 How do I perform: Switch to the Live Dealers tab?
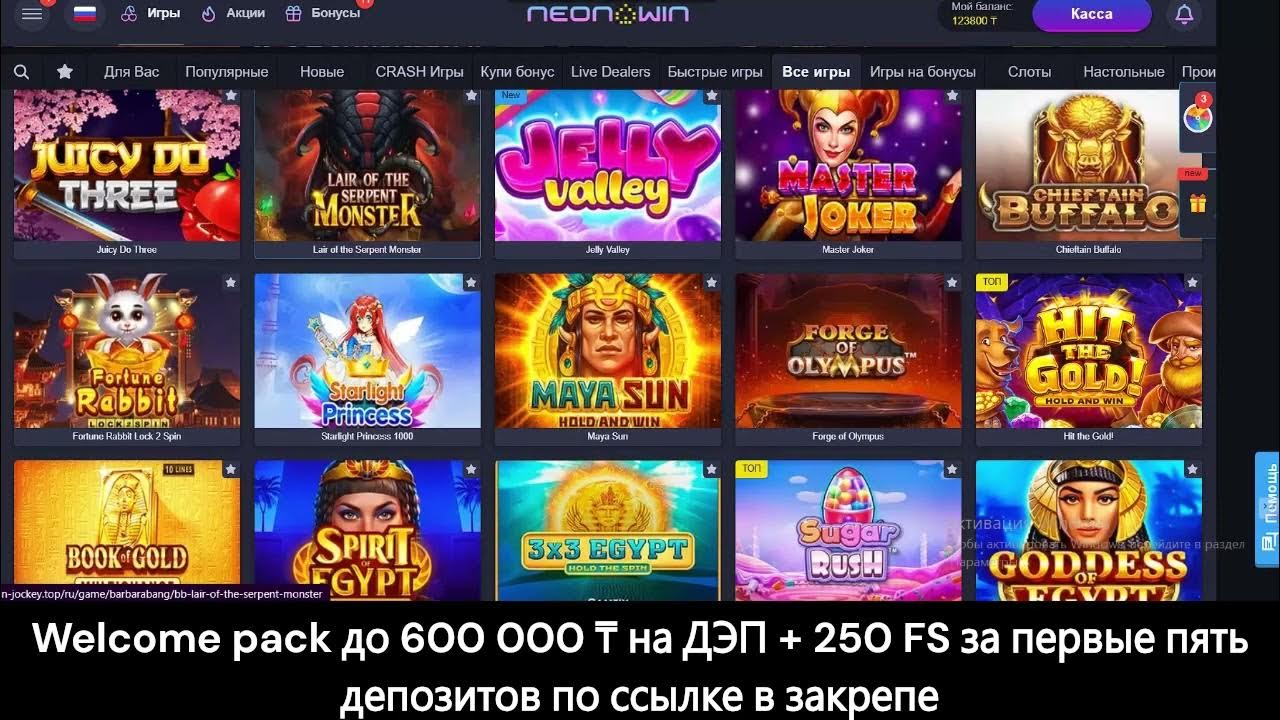click(x=610, y=72)
